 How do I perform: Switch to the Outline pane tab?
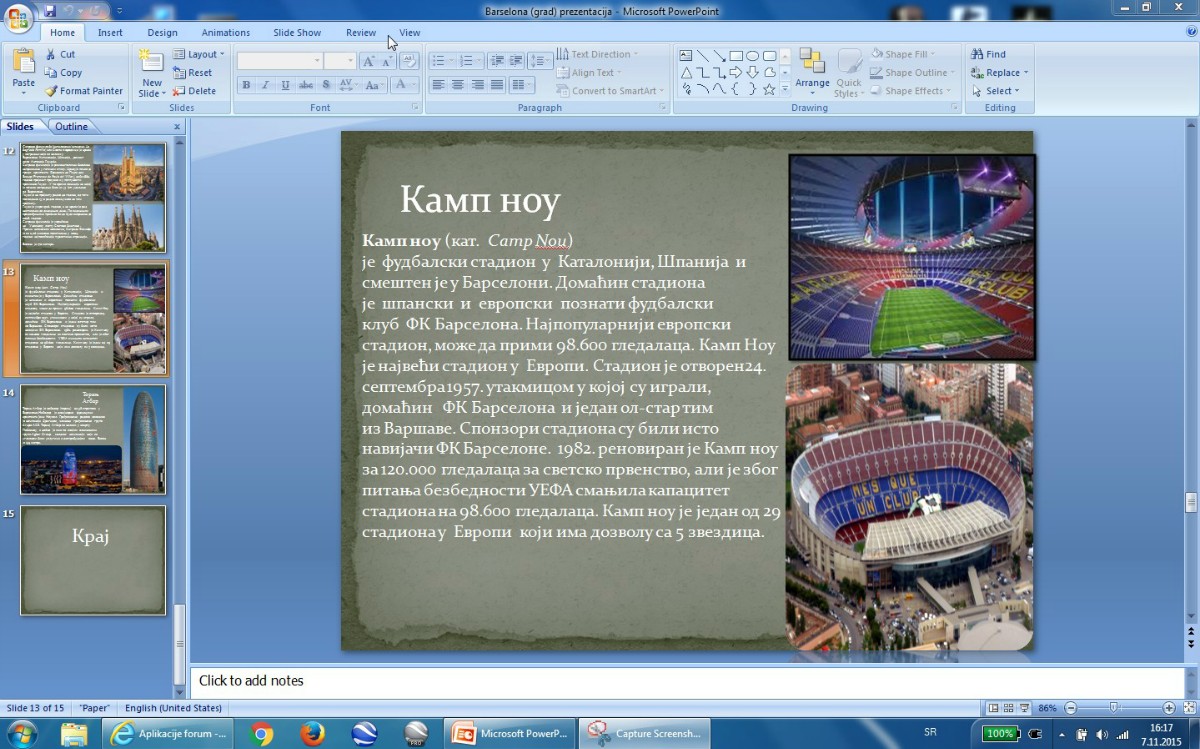(x=71, y=127)
